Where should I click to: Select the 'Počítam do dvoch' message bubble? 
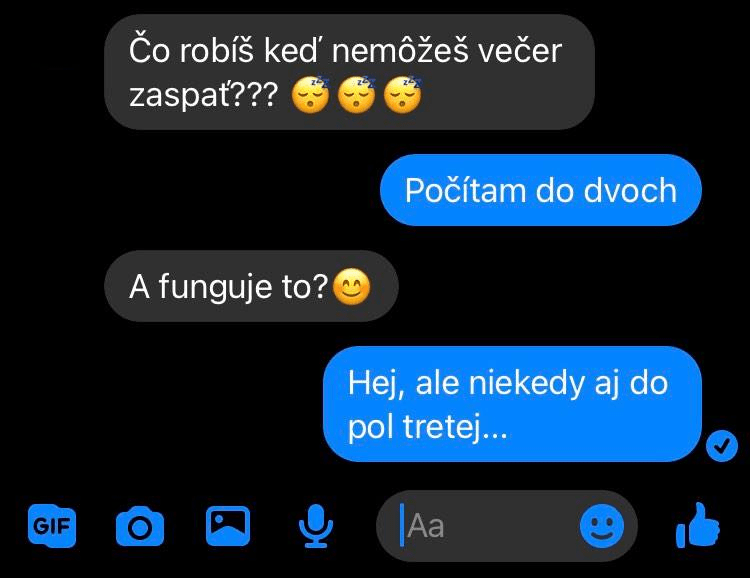[x=540, y=190]
